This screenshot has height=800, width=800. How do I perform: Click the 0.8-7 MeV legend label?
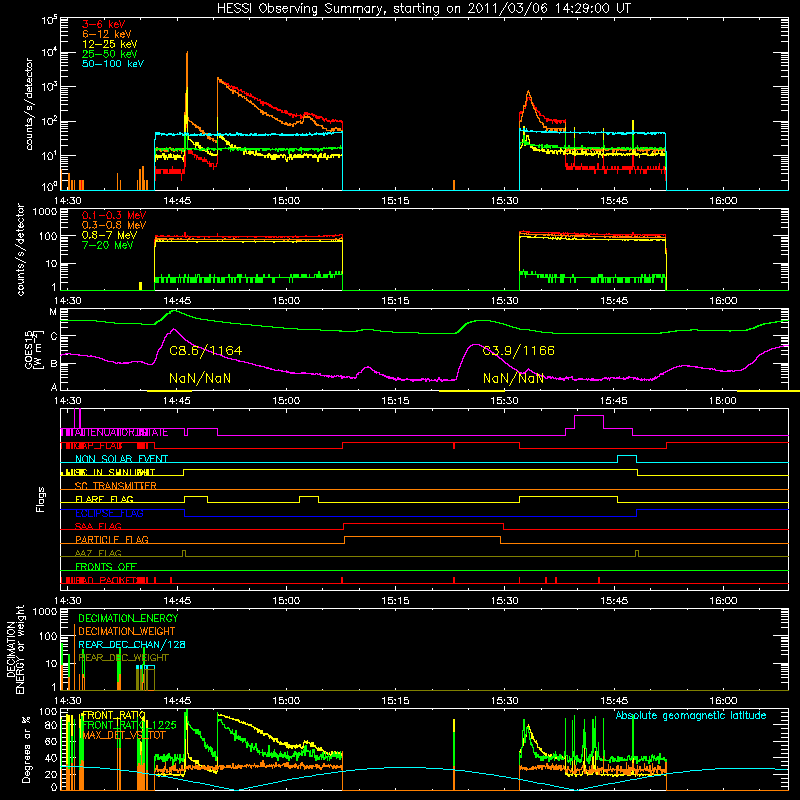(110, 235)
